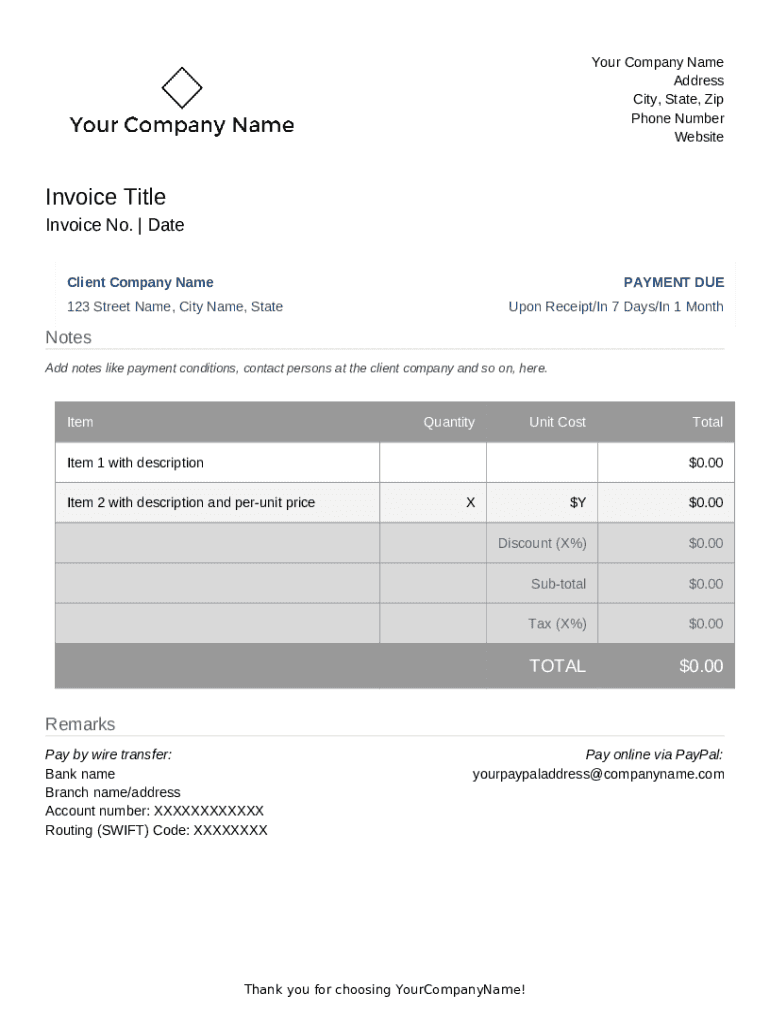Select the Account number line
Screen dimensions: 770x1024
(x=154, y=811)
